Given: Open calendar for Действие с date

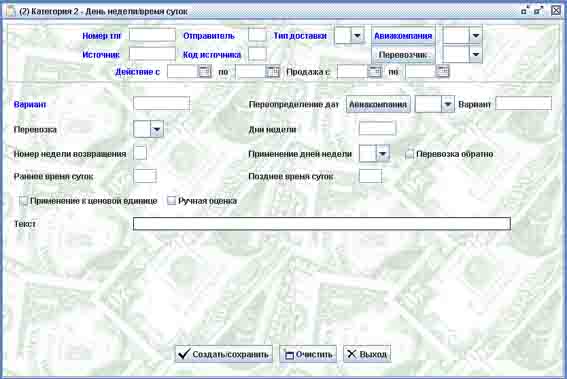Looking at the screenshot, I should [205, 71].
